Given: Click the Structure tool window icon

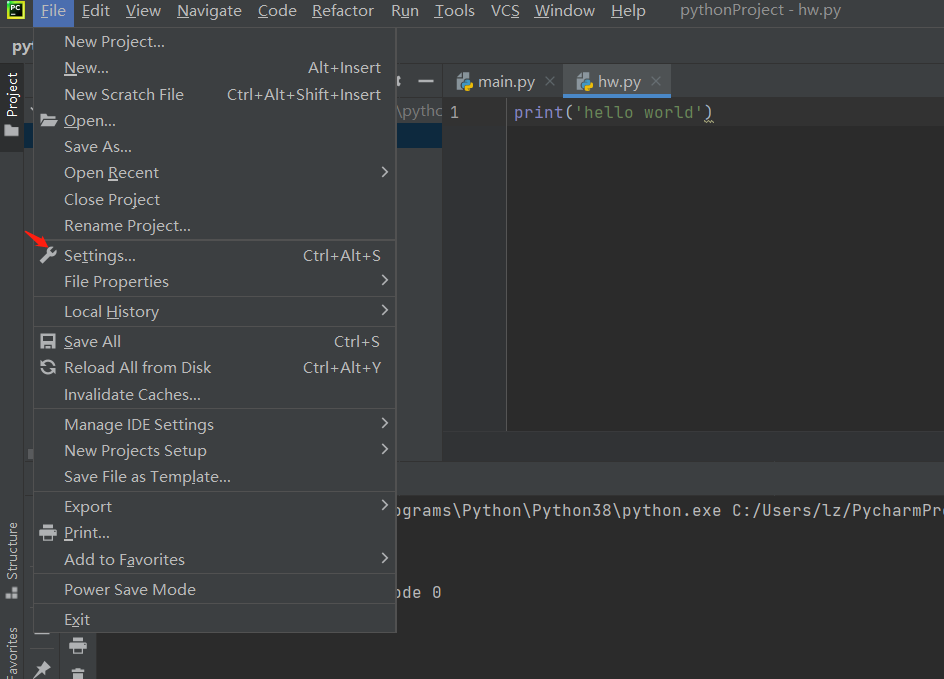Looking at the screenshot, I should [11, 594].
